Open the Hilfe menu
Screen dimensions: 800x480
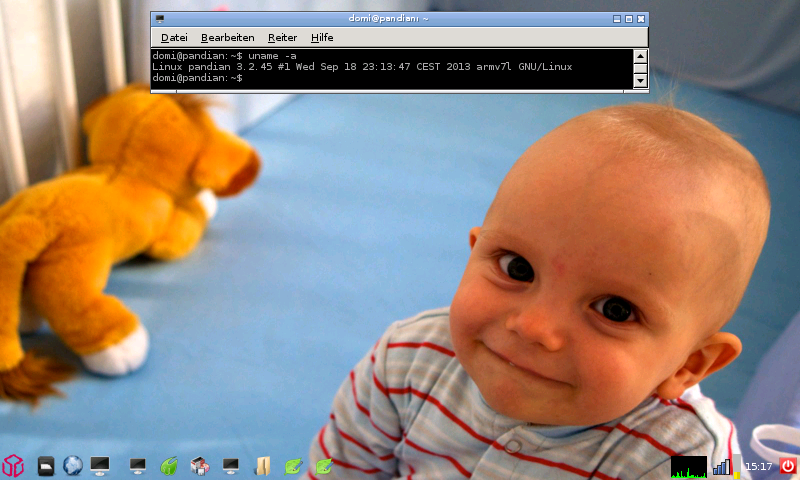coord(321,37)
